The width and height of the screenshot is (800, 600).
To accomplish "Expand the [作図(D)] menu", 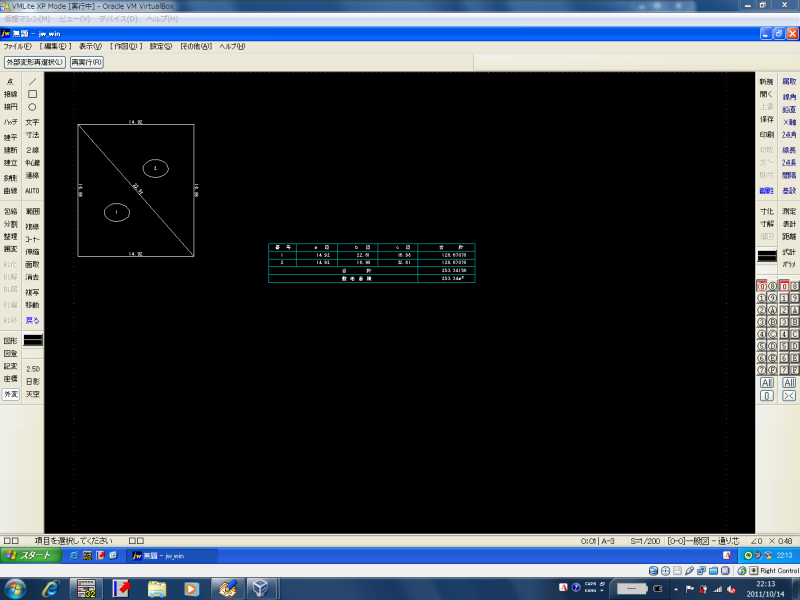I will click(x=126, y=46).
